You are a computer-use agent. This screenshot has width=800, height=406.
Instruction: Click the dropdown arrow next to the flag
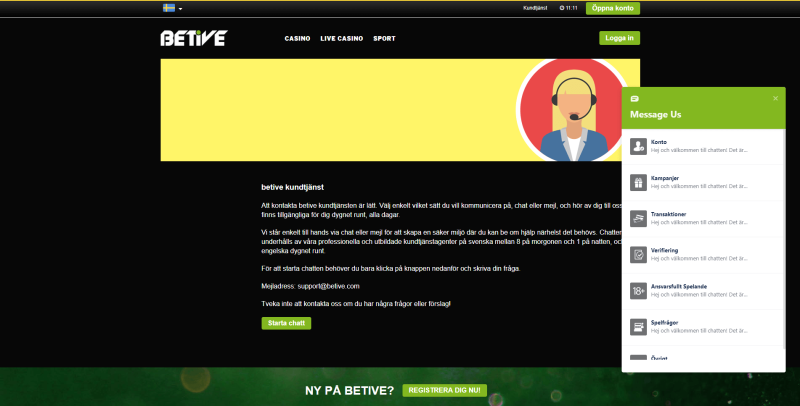[x=180, y=9]
